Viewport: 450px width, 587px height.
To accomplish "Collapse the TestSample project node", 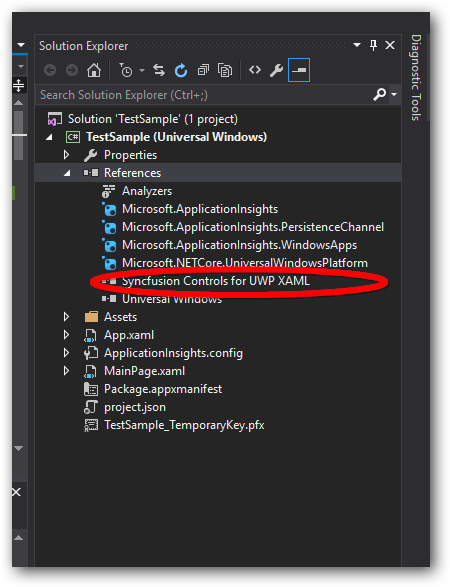I will [49, 137].
